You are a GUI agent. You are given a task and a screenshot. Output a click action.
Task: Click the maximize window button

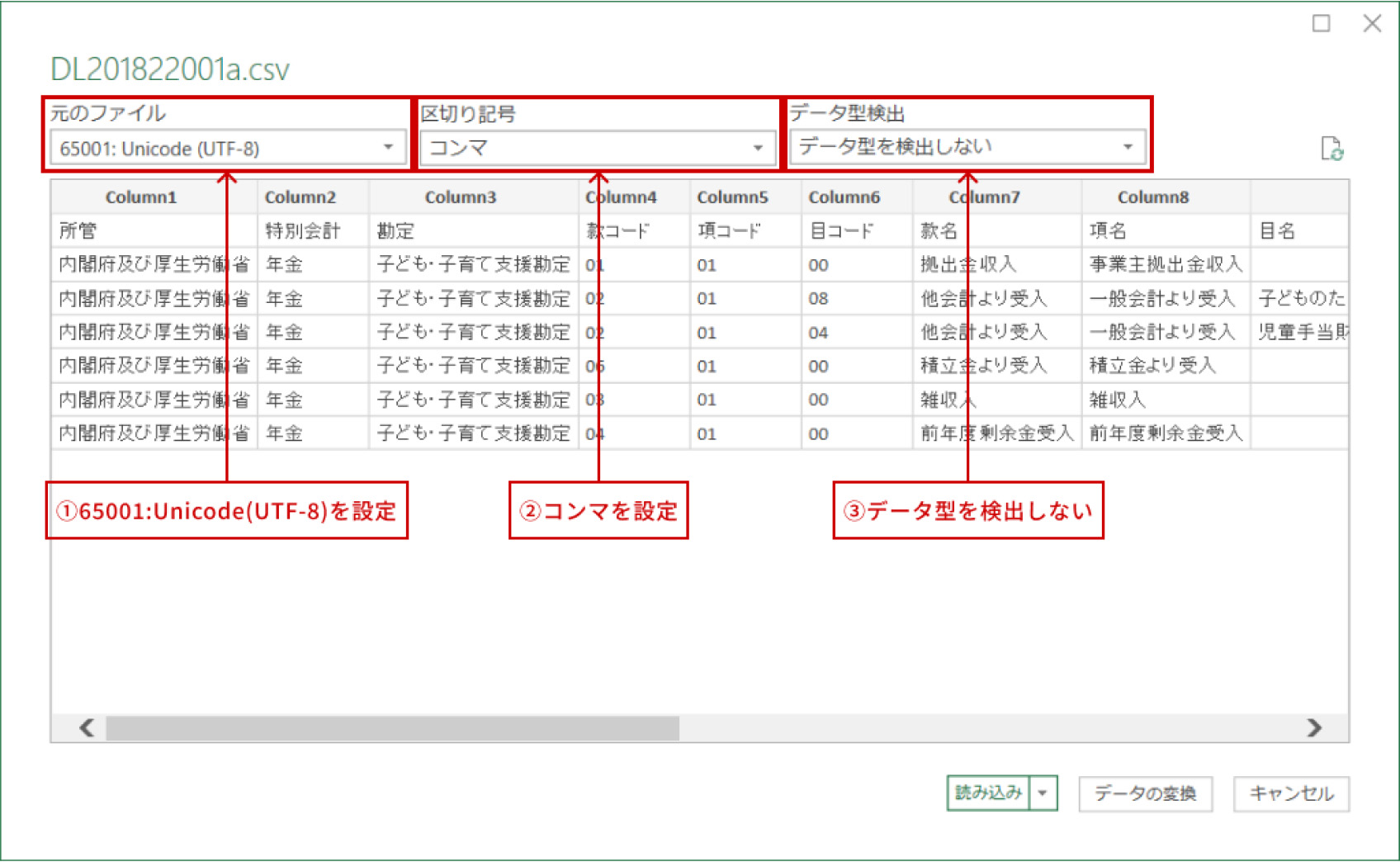coord(1322,24)
